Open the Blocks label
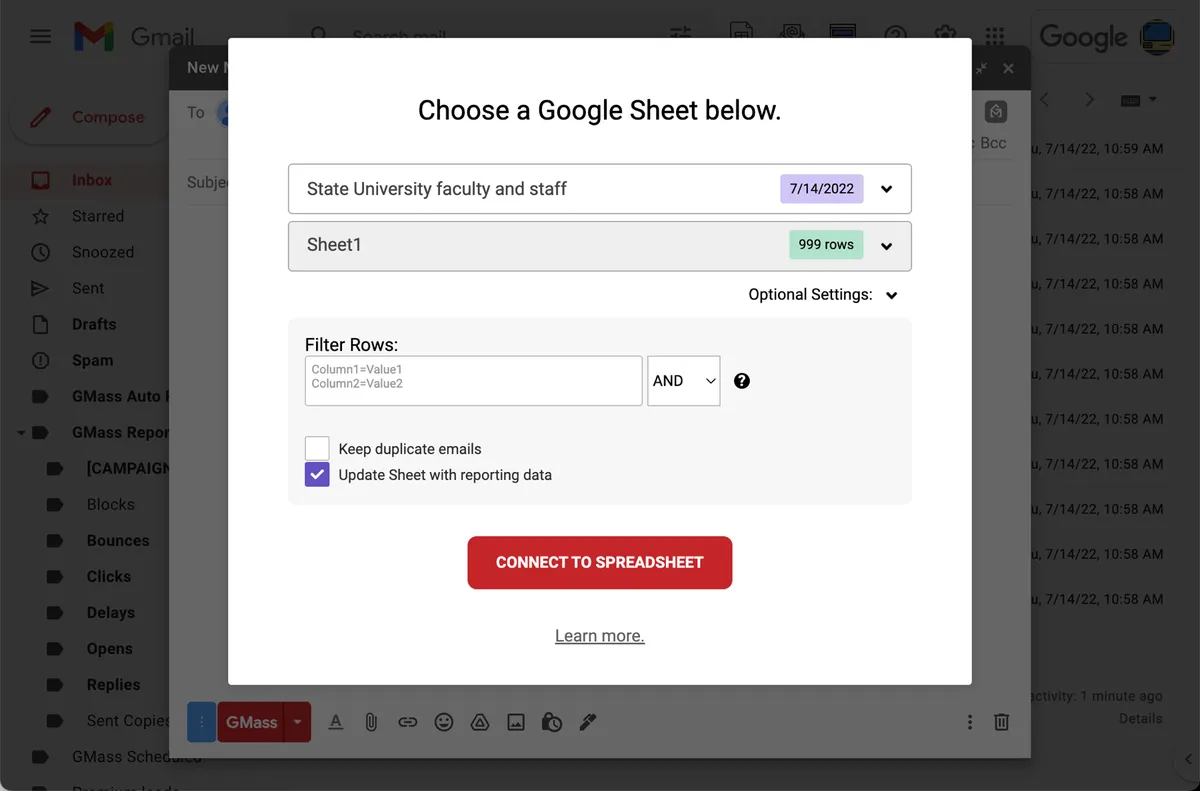This screenshot has height=791, width=1200. click(x=110, y=504)
